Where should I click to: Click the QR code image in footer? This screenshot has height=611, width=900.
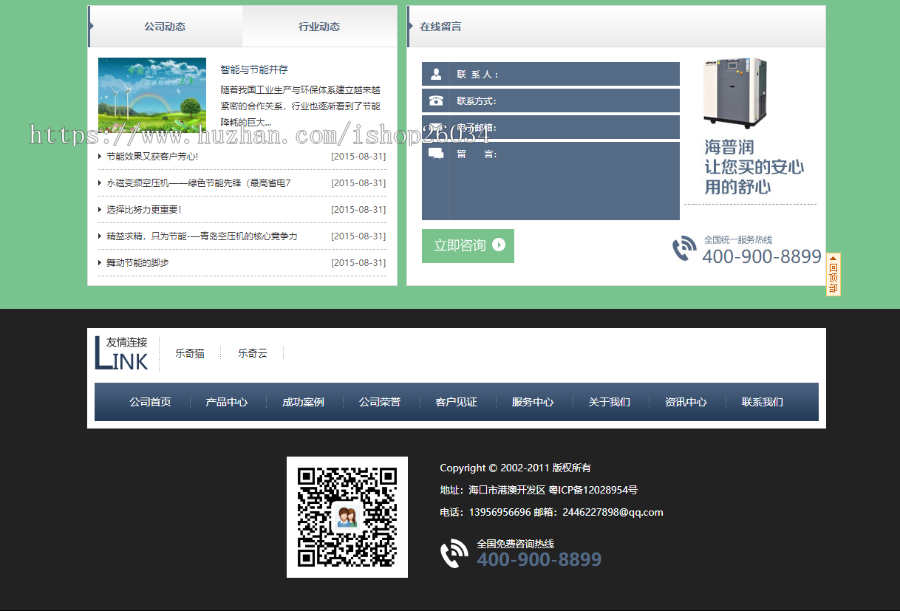(x=347, y=517)
